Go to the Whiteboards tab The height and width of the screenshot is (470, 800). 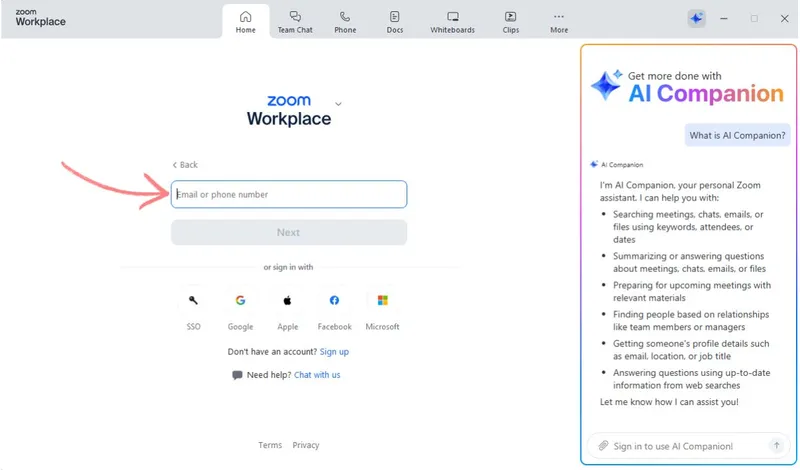coord(453,21)
